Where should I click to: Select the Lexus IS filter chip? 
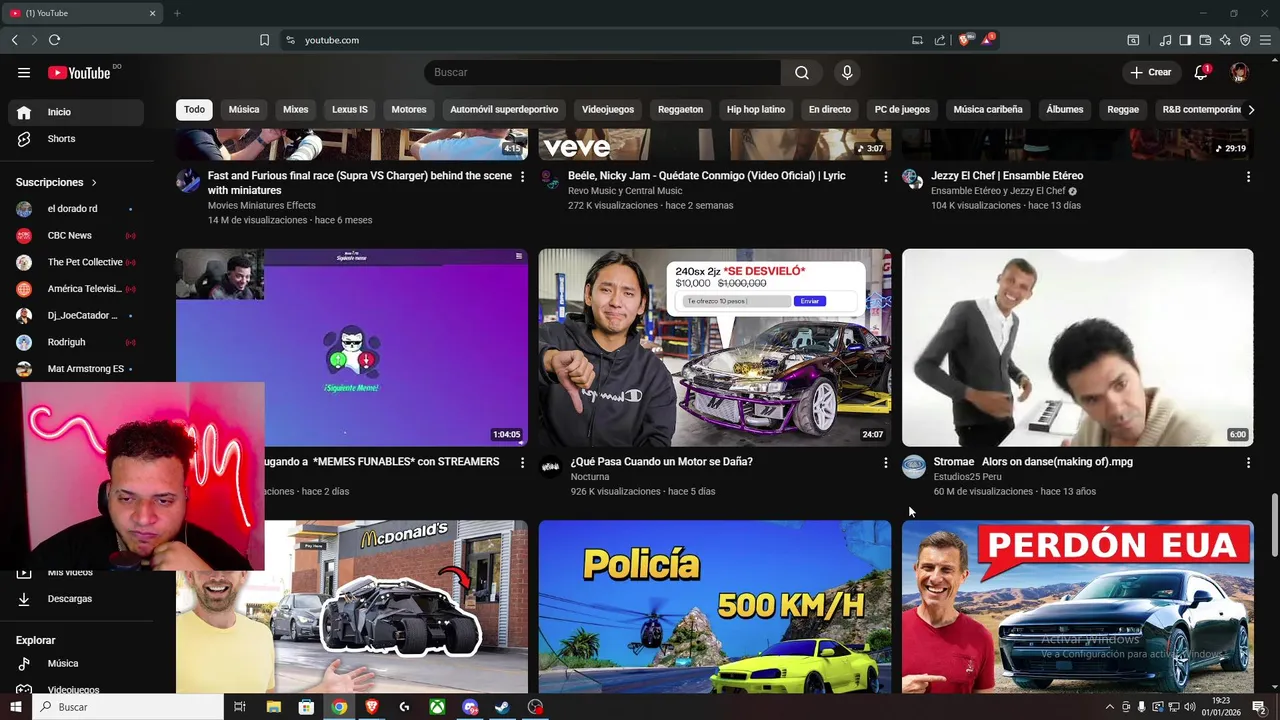(x=350, y=110)
